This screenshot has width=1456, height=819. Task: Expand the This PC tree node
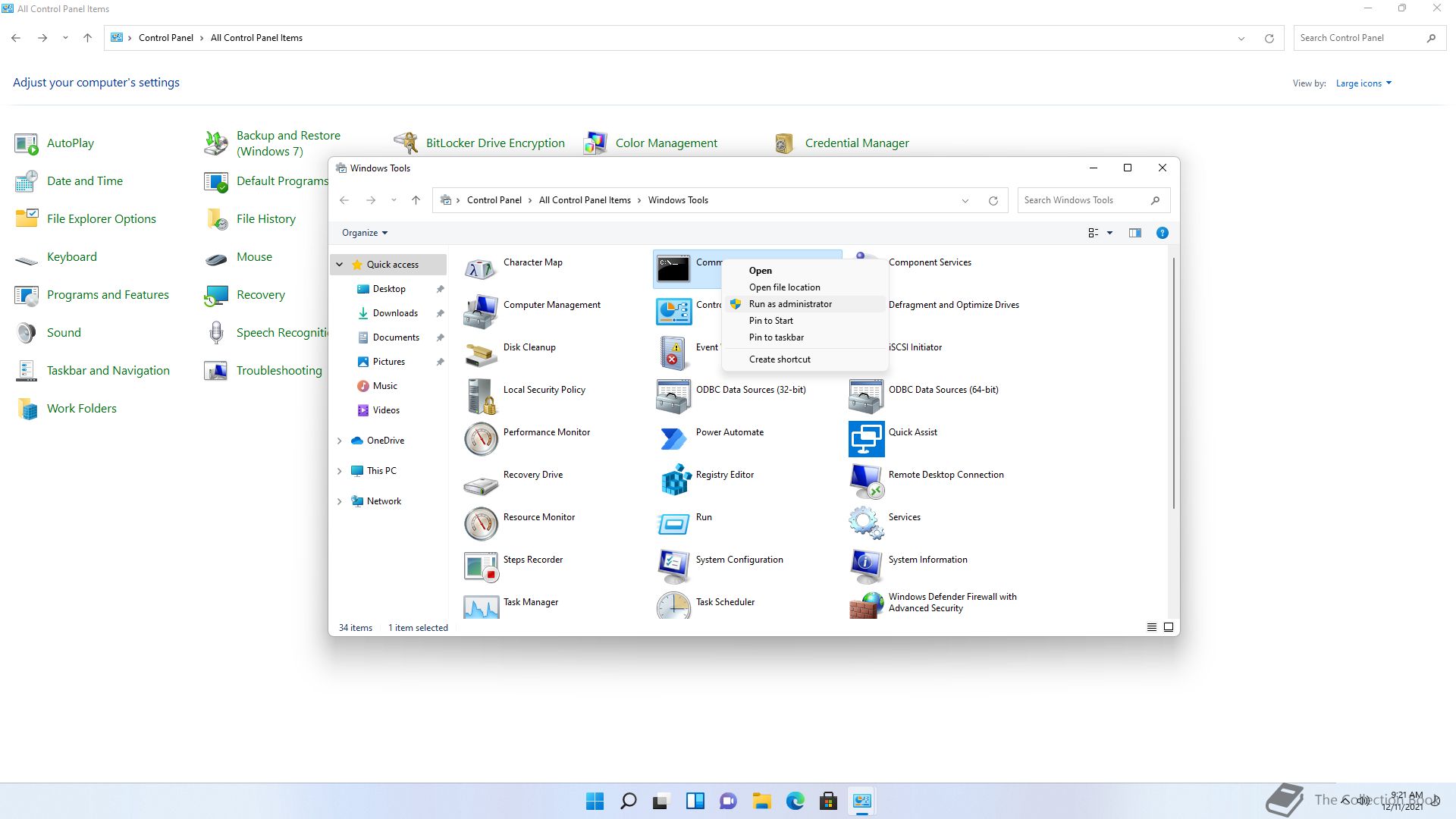tap(340, 471)
